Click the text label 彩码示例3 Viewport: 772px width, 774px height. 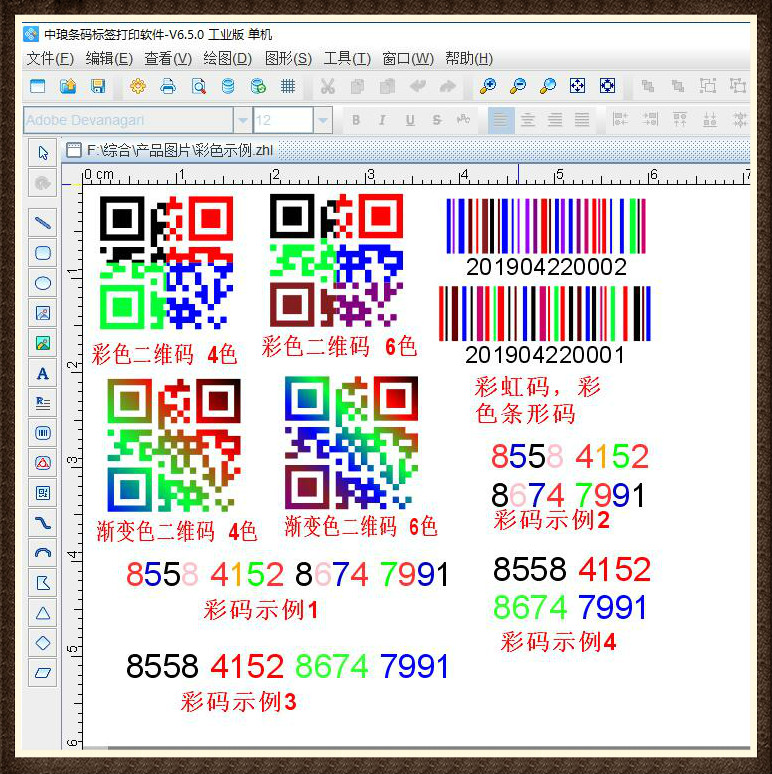[238, 701]
